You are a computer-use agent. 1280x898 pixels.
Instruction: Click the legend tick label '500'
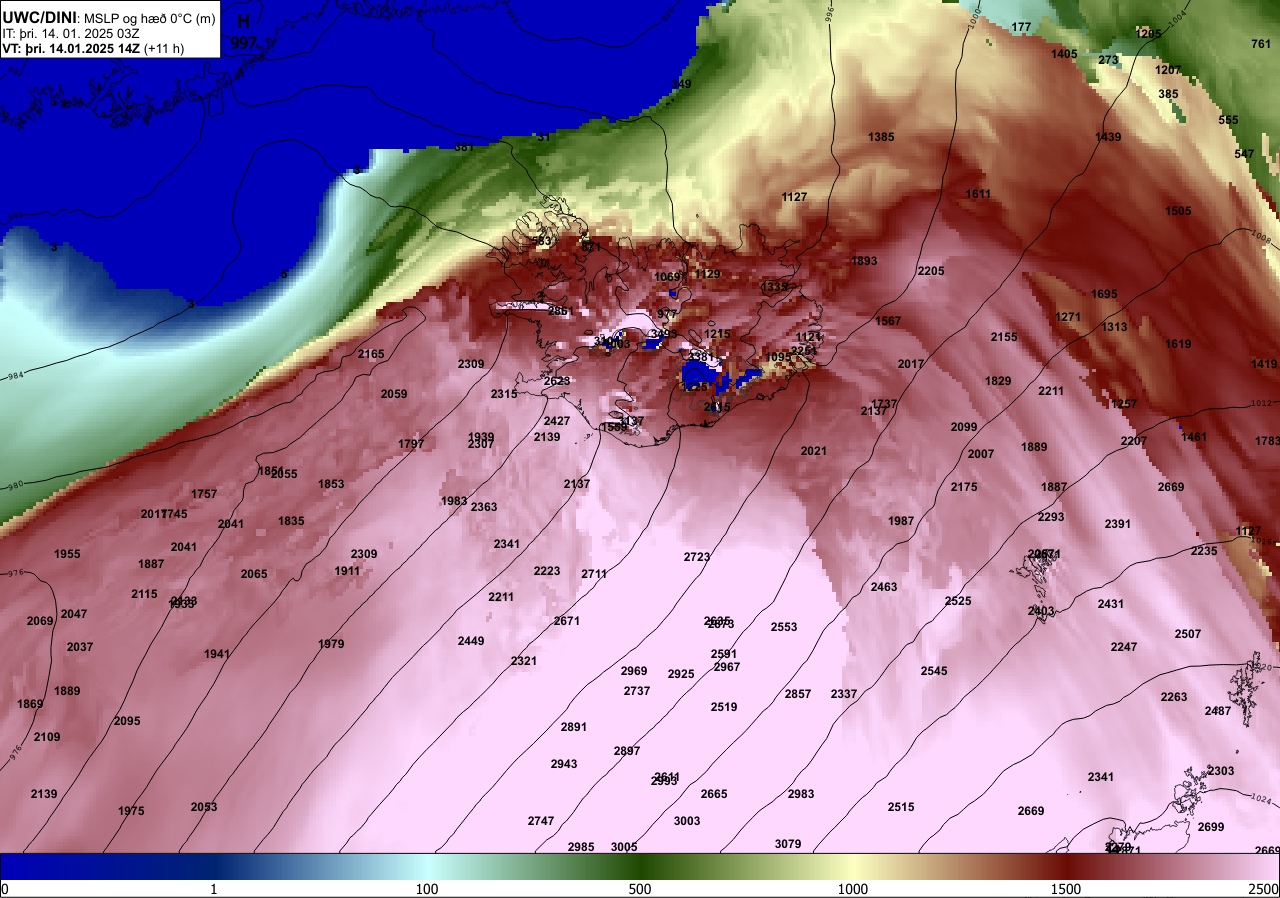point(640,889)
